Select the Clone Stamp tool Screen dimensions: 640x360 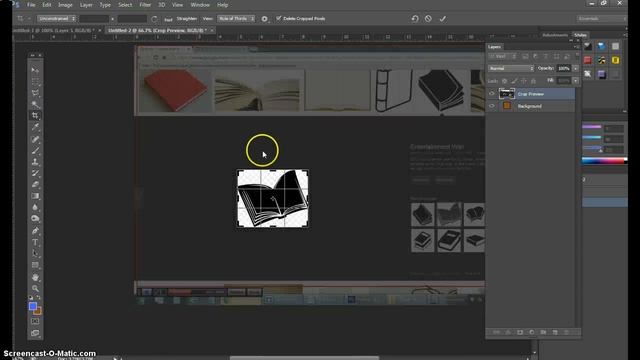[35, 162]
